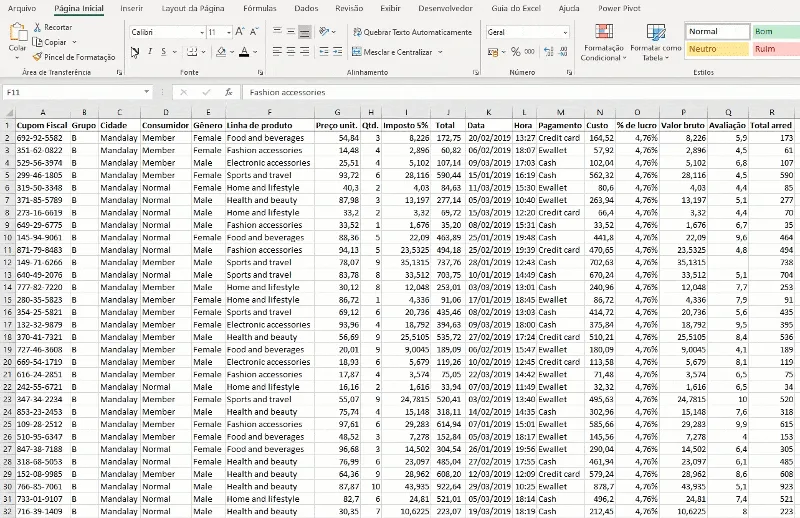800x518 pixels.
Task: Open Formatação Condicional menu
Action: pyautogui.click(x=604, y=42)
